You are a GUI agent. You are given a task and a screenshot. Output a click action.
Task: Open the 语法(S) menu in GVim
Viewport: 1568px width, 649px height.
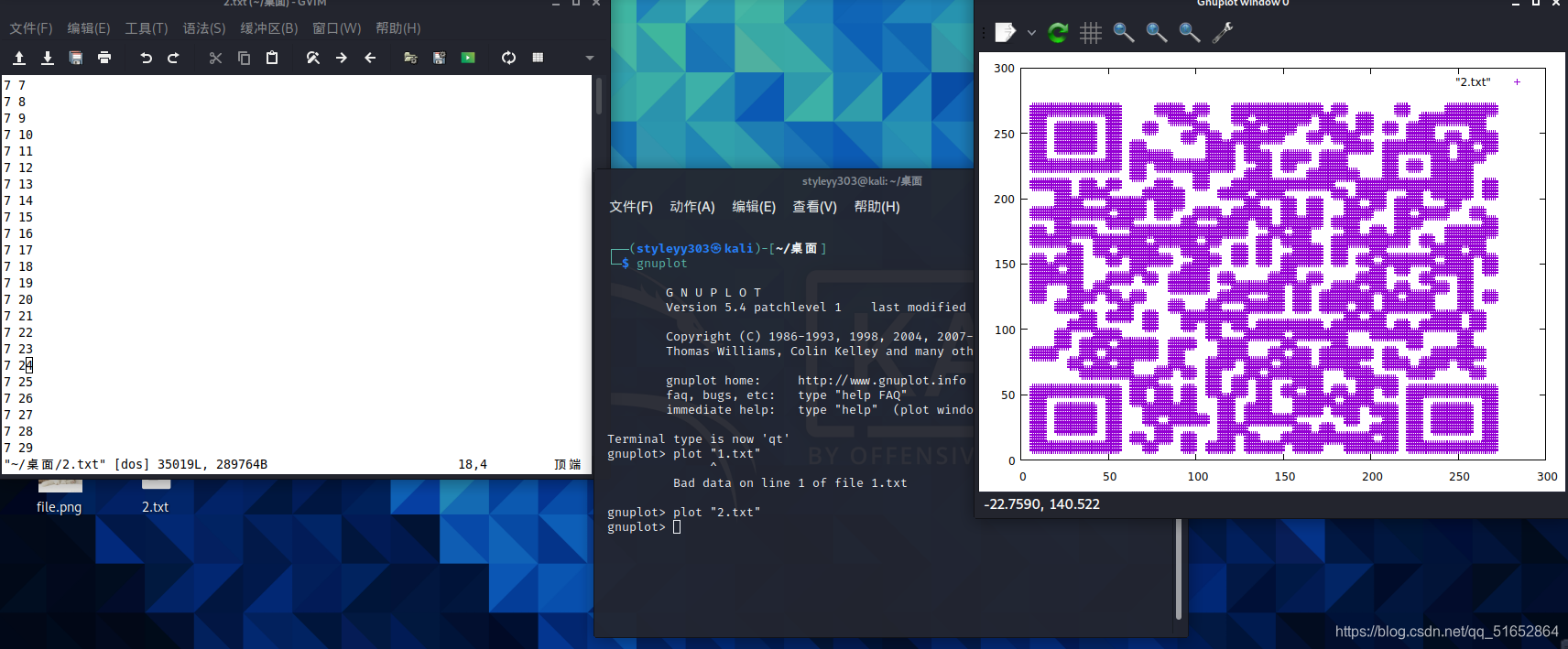coord(204,28)
